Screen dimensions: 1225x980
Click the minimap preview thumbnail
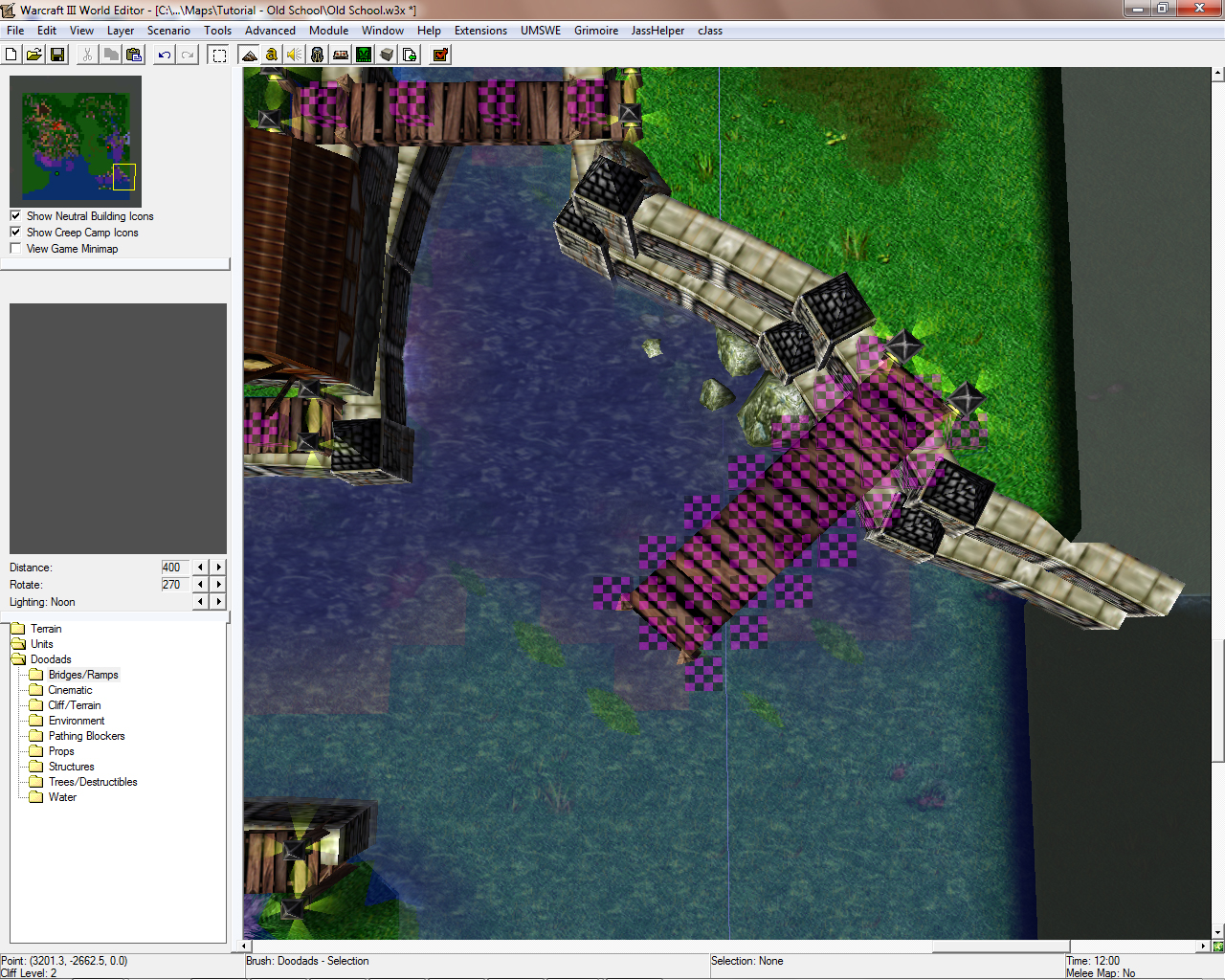pos(76,142)
